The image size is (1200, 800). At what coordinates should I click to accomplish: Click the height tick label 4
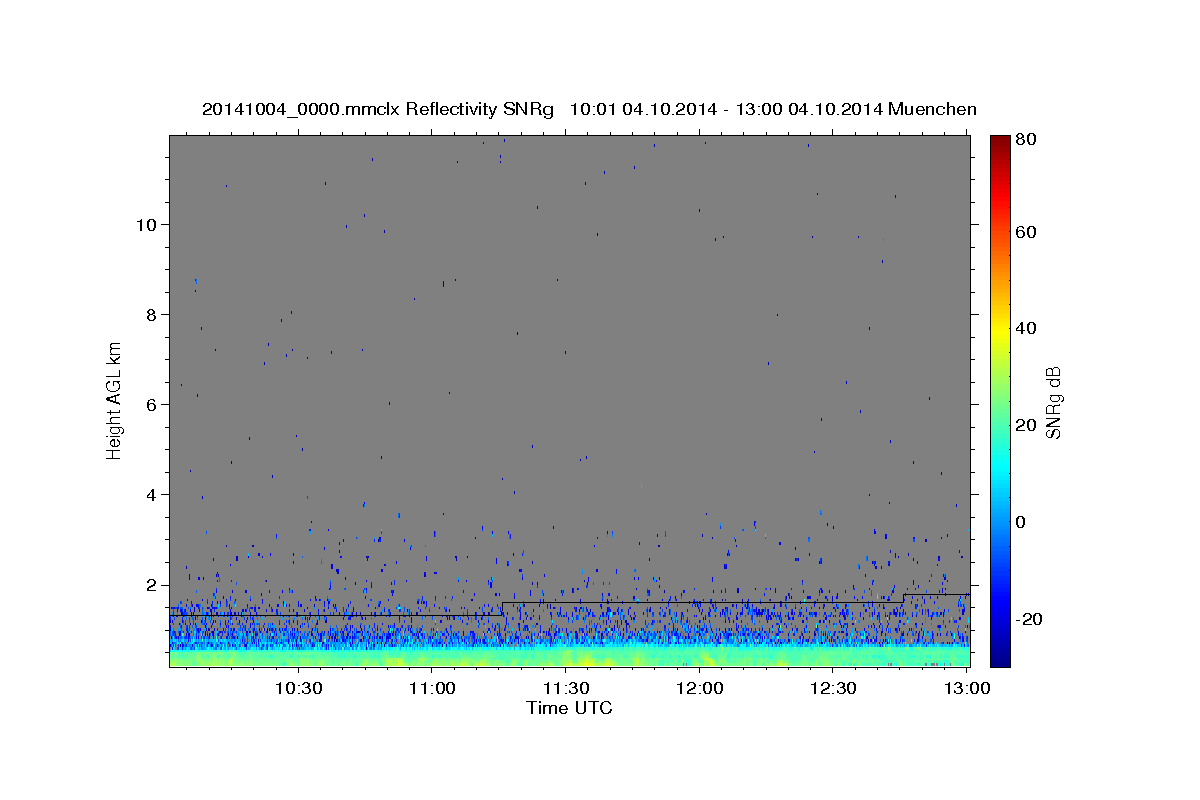point(149,494)
